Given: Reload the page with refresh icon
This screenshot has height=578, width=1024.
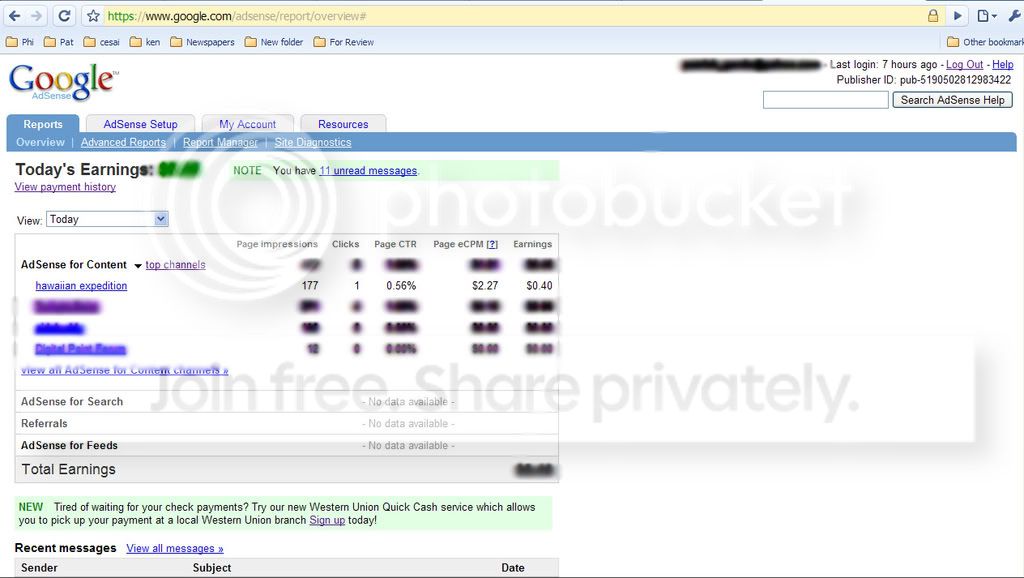Looking at the screenshot, I should coord(64,16).
